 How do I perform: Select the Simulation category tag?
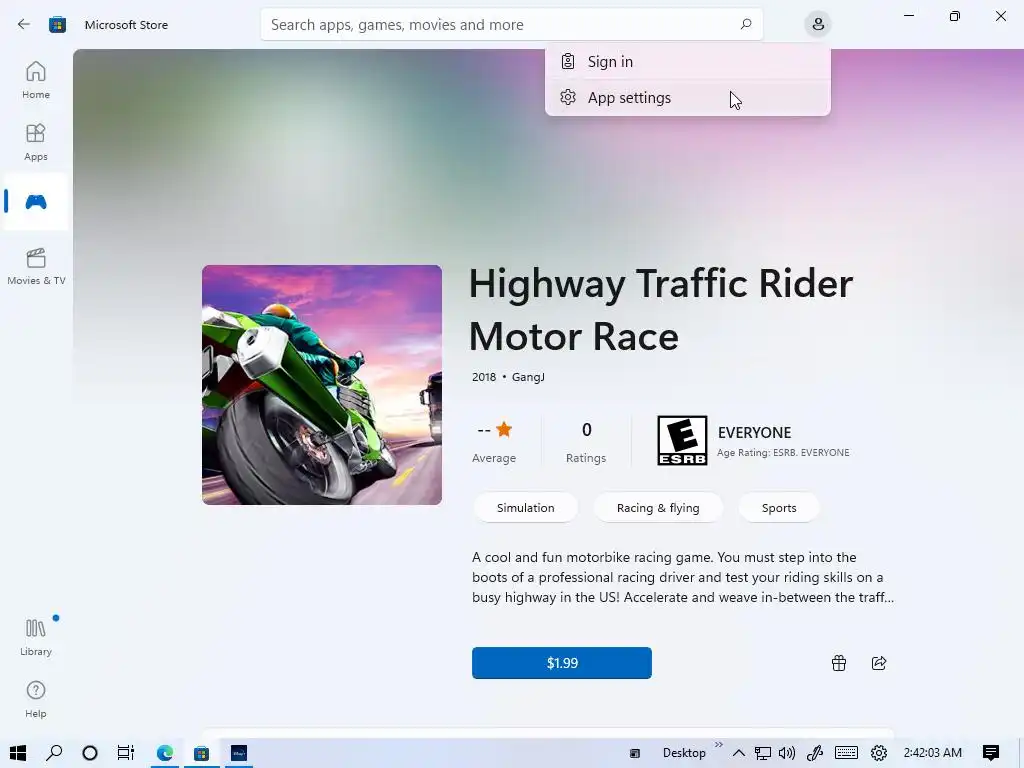point(526,508)
